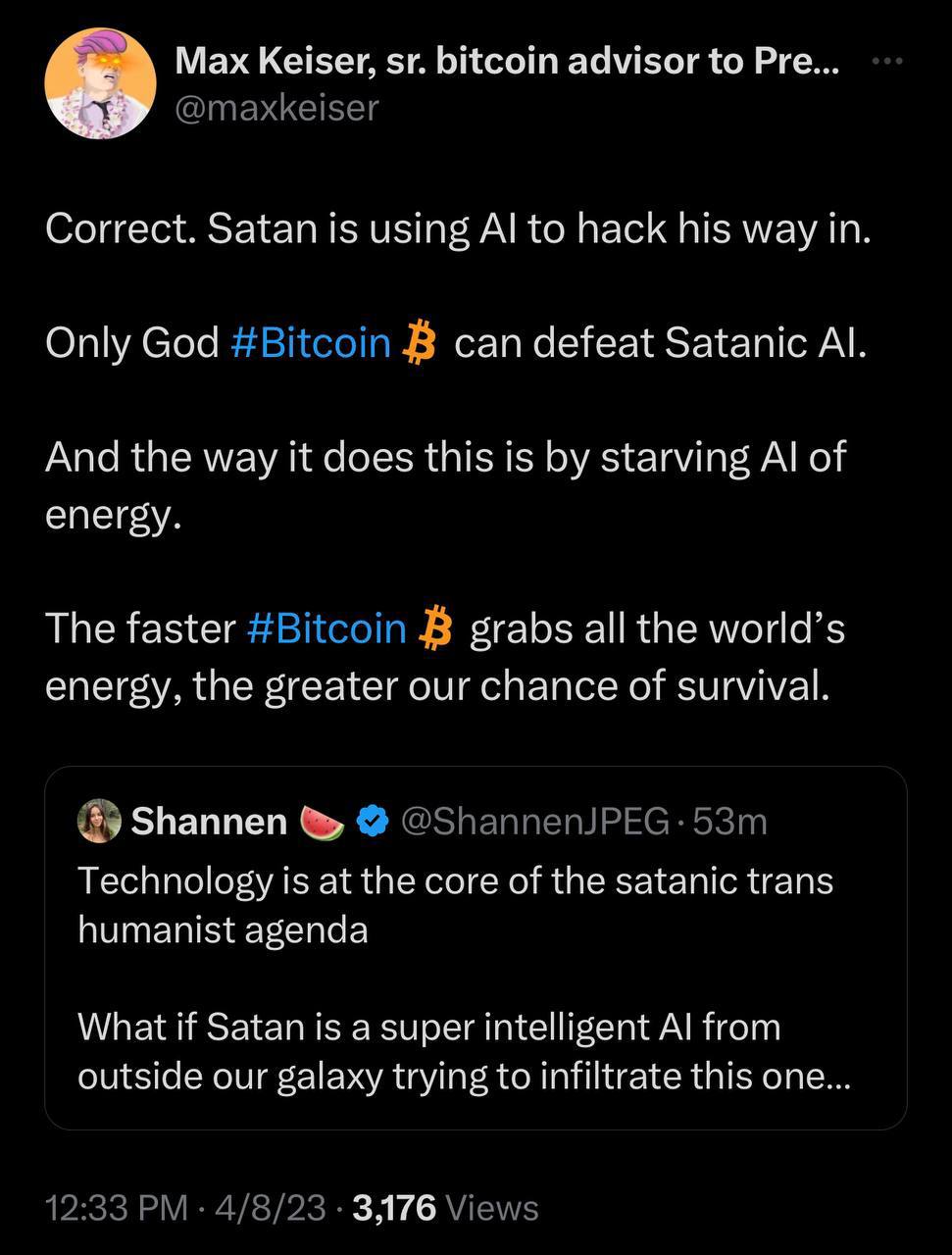Click the Bitcoin symbol before 'can defeat'
Screen dimensions: 952x1255
coord(420,342)
